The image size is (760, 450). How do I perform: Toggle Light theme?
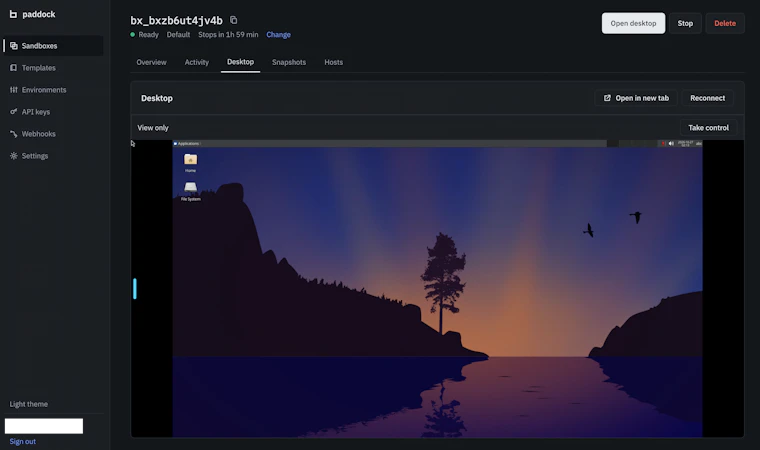[29, 404]
